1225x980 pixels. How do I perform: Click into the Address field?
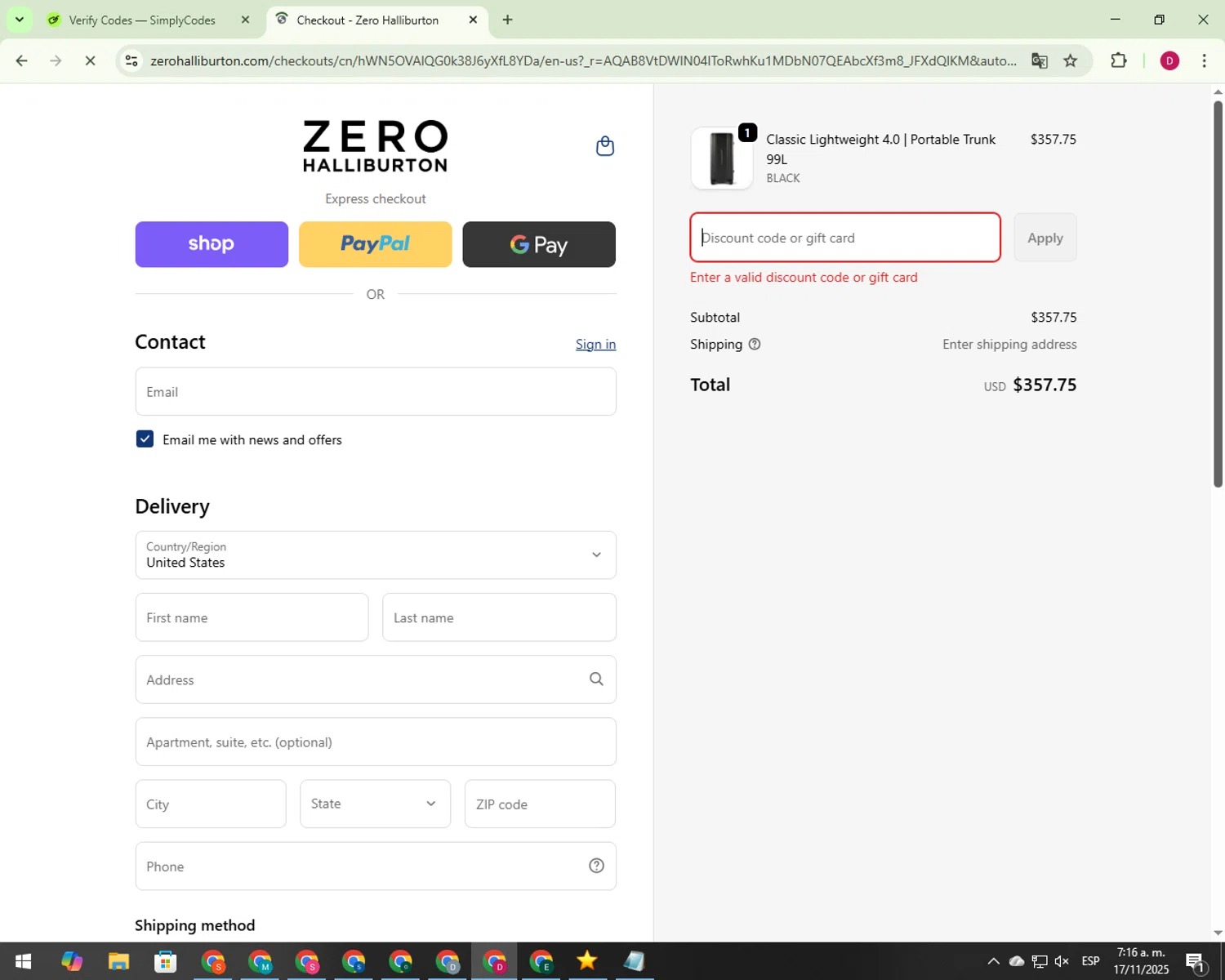click(376, 679)
